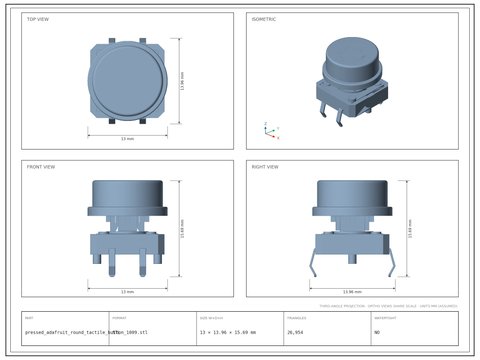Select the pressed_adafruit_round_tactile_button_1009.stl filename

coord(86,332)
